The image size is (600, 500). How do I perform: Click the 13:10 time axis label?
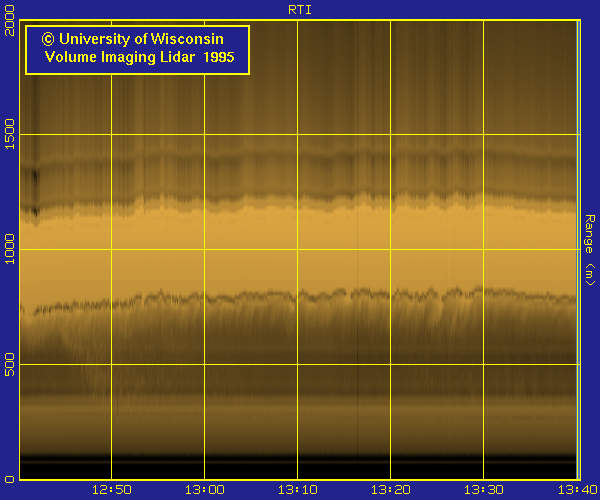[297, 490]
